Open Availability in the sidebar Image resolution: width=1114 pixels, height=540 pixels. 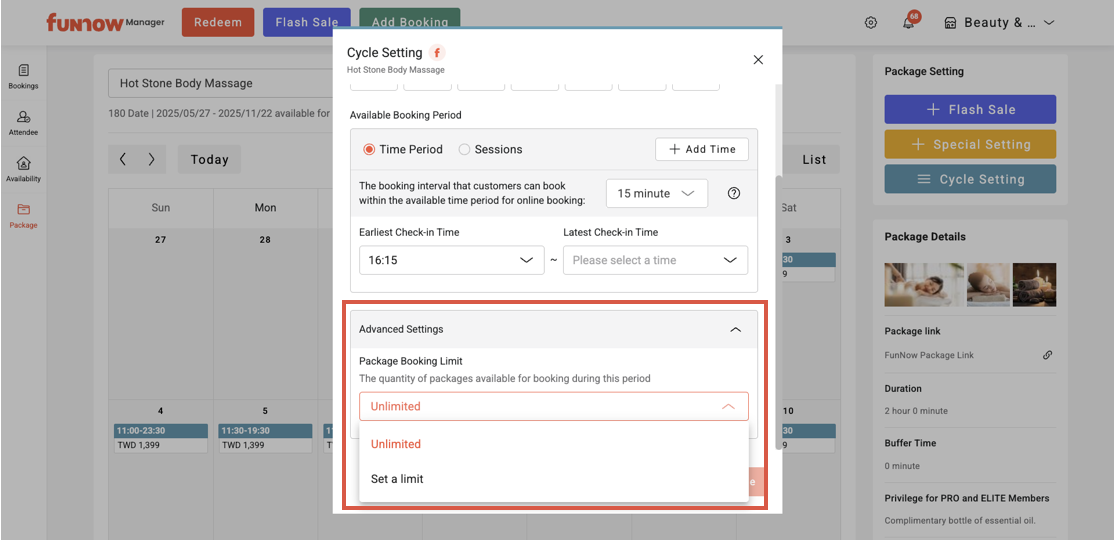pyautogui.click(x=23, y=169)
